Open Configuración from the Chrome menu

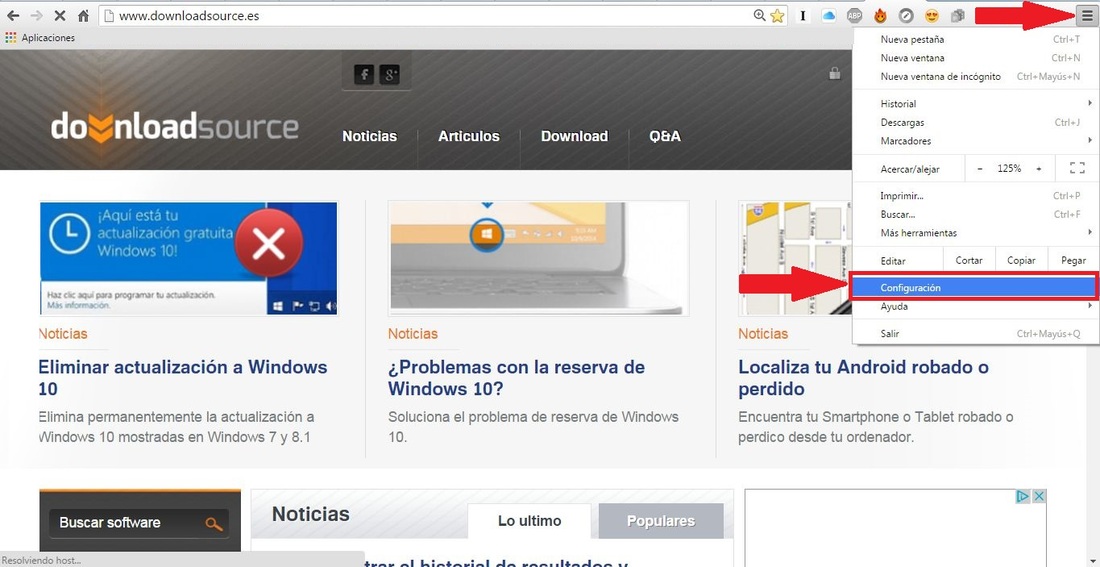click(x=973, y=288)
